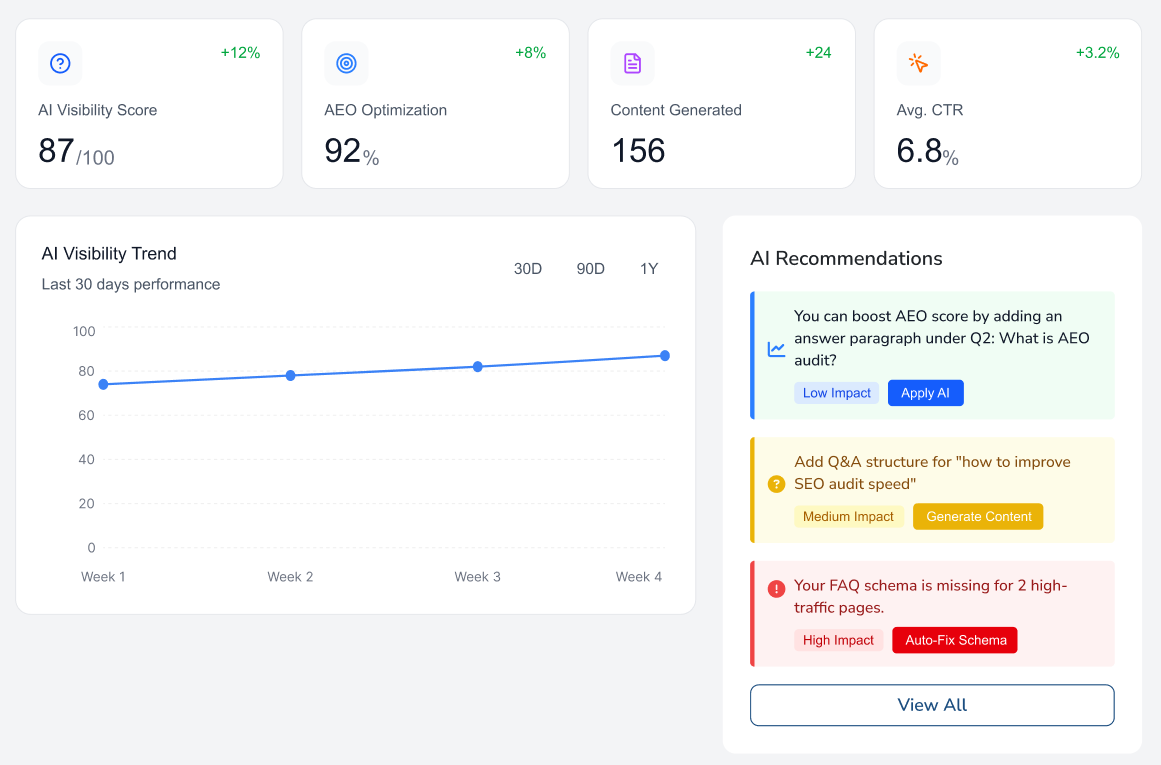This screenshot has width=1161, height=765.
Task: Switch chart range to 90D
Action: [x=590, y=269]
